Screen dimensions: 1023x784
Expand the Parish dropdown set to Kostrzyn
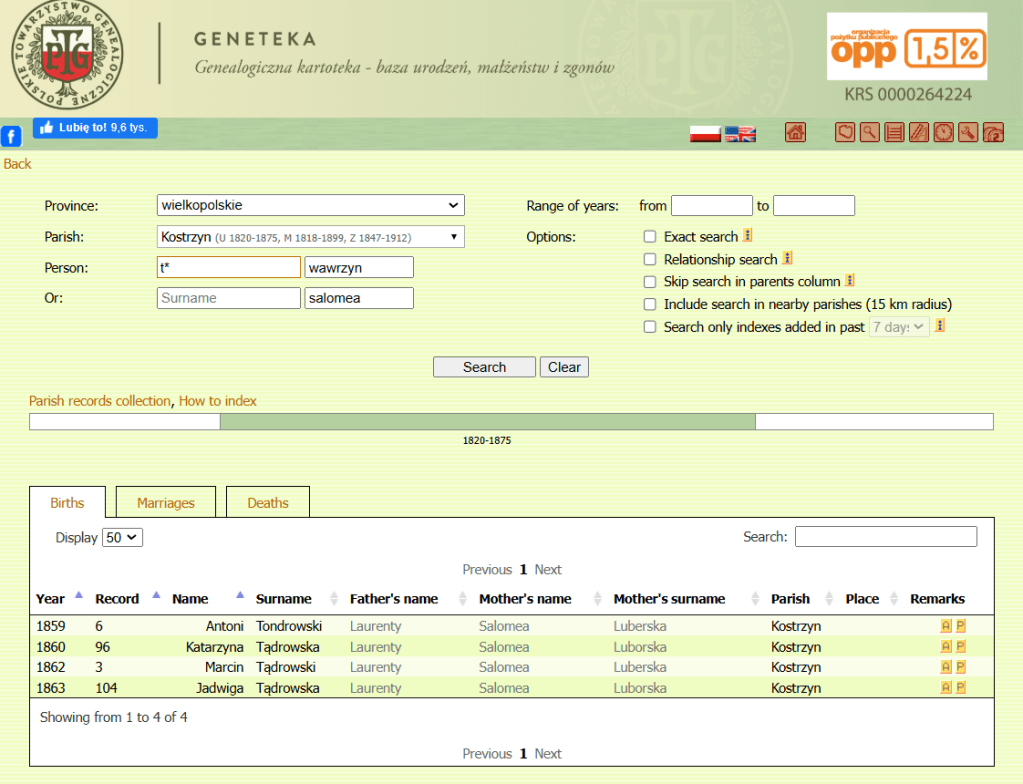[x=310, y=237]
